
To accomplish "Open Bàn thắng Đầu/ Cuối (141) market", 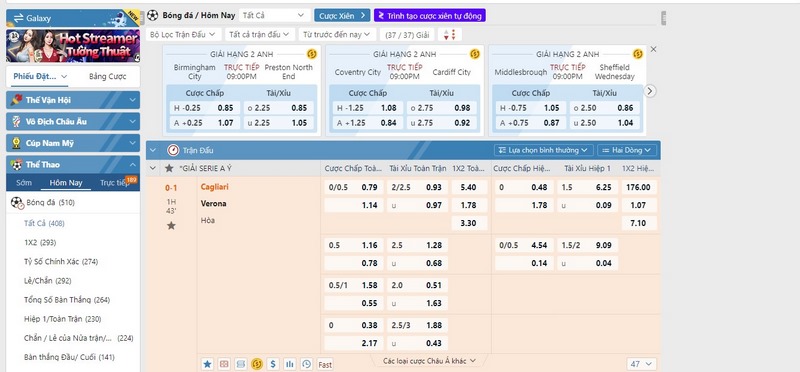I will pyautogui.click(x=69, y=357).
